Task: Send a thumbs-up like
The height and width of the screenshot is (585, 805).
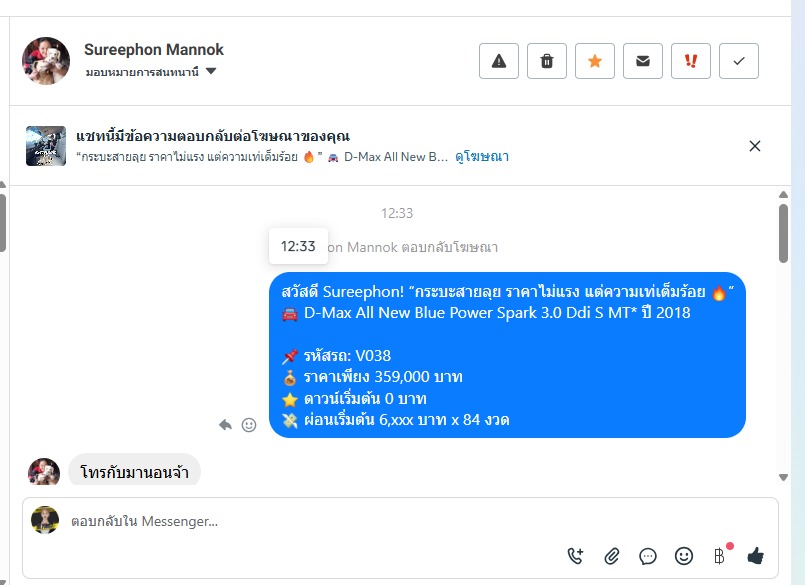Action: [756, 556]
